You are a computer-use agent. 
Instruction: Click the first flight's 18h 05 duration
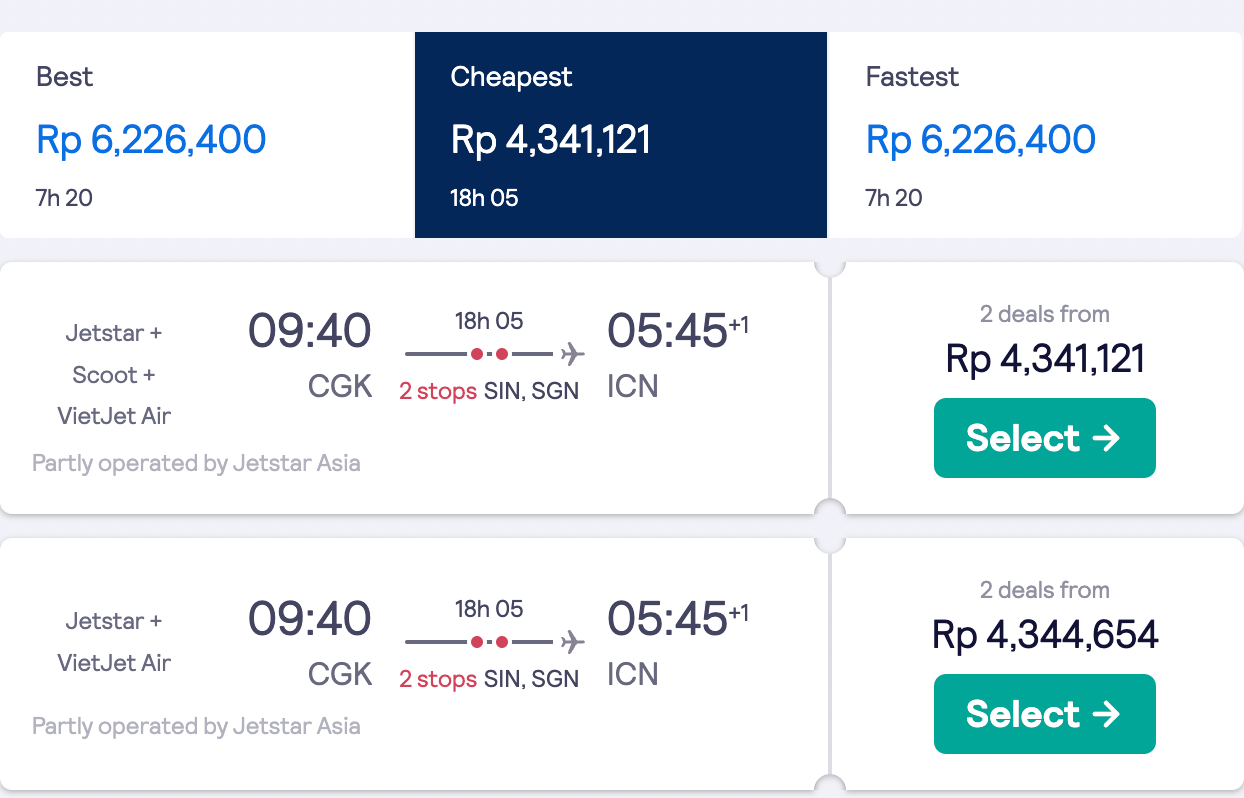tap(489, 321)
